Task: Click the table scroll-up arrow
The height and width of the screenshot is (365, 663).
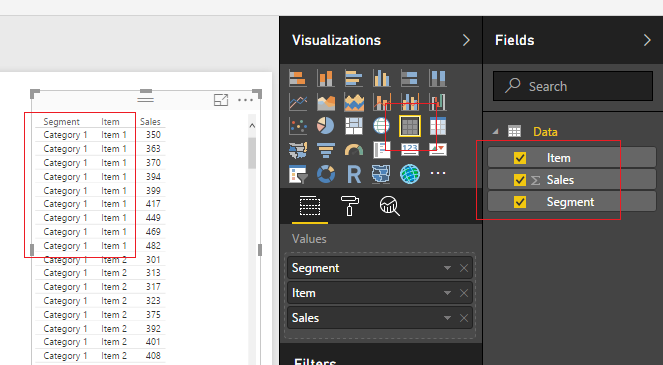Action: [x=252, y=126]
